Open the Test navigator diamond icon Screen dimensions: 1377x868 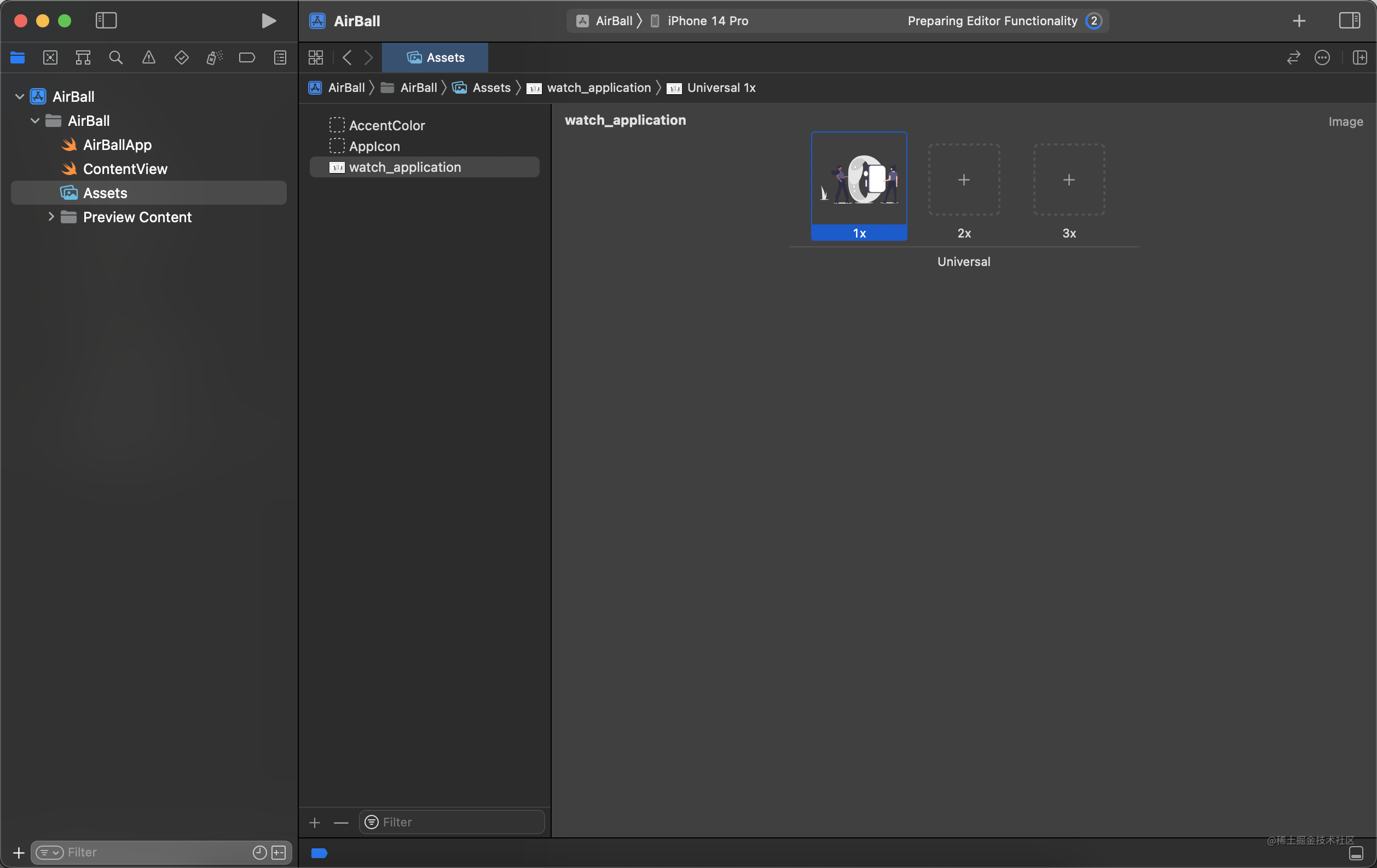[181, 57]
